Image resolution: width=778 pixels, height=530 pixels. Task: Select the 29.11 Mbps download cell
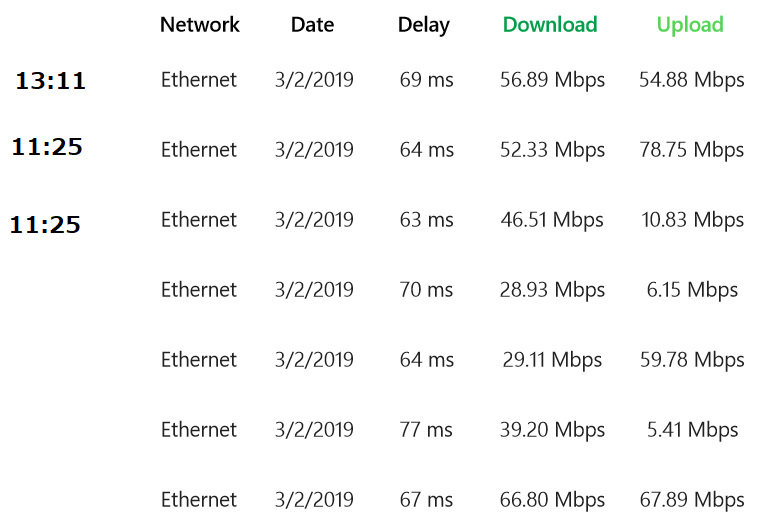pyautogui.click(x=552, y=360)
